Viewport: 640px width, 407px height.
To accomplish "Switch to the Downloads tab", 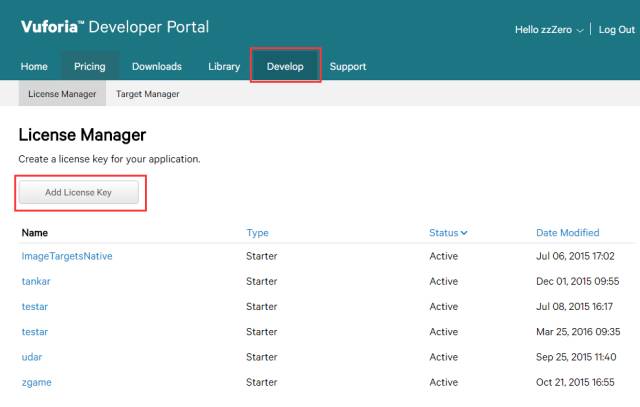I will click(x=157, y=66).
